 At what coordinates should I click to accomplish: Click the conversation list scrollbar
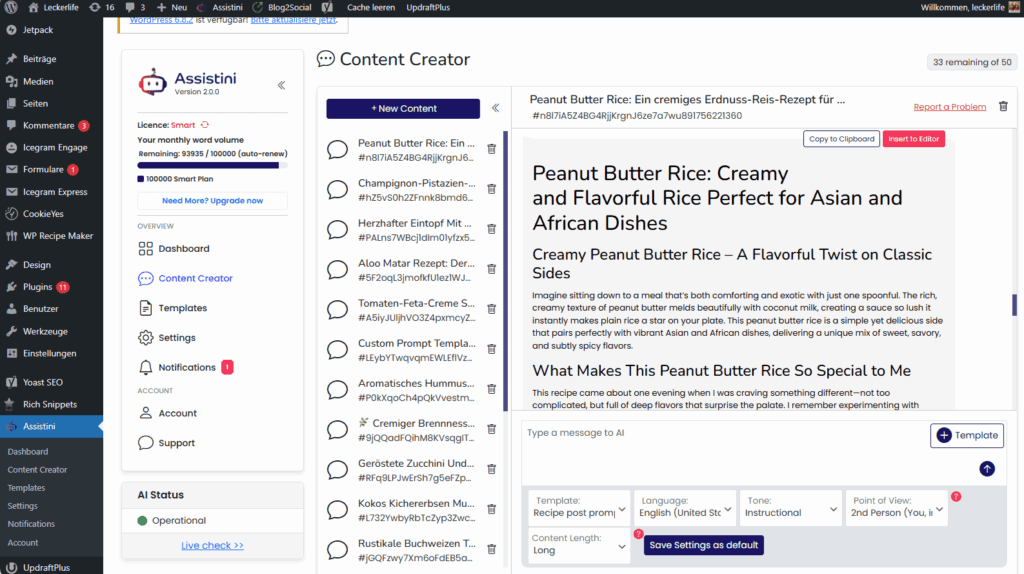505,271
